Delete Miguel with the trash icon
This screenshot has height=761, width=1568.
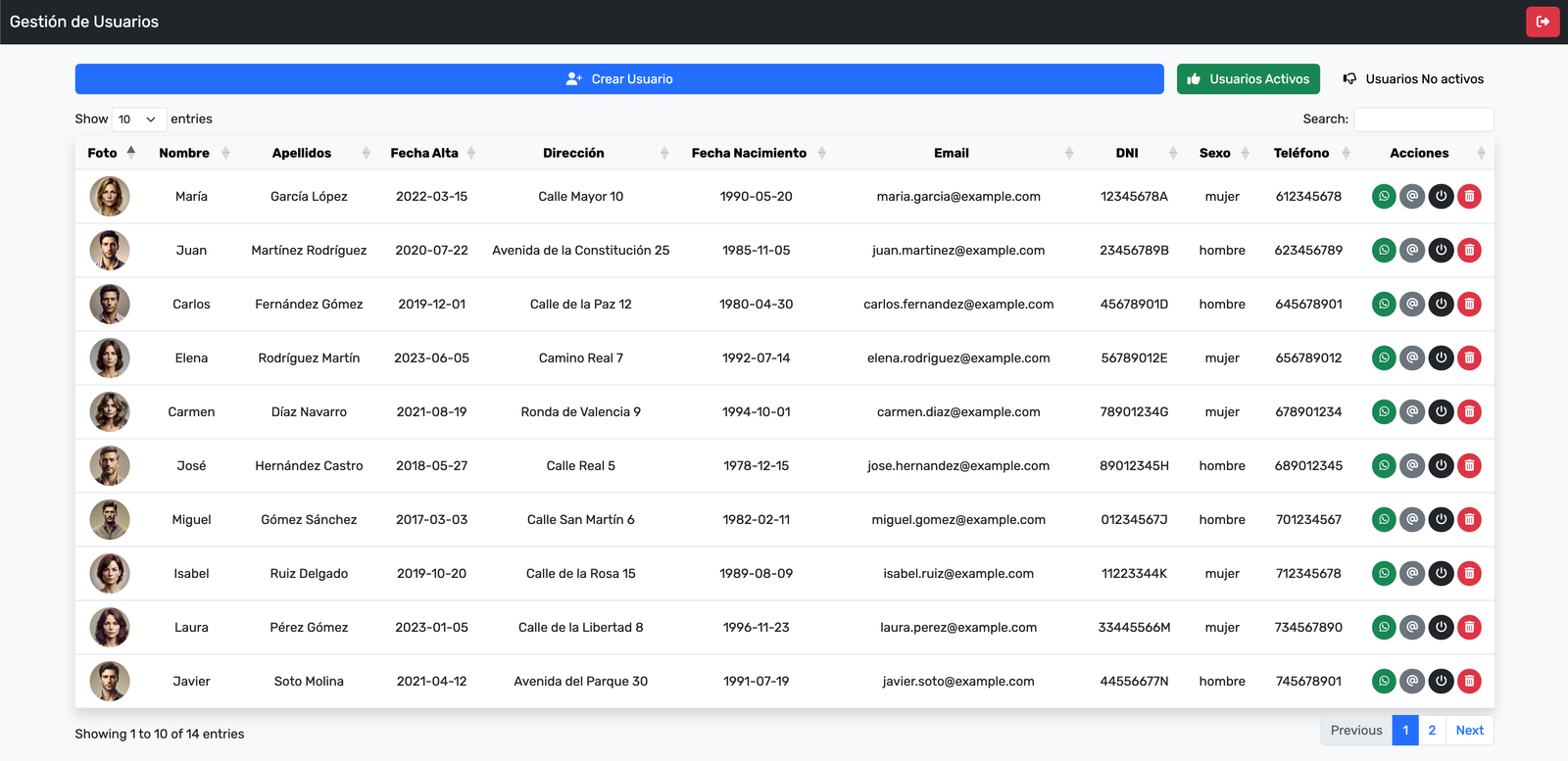1469,519
